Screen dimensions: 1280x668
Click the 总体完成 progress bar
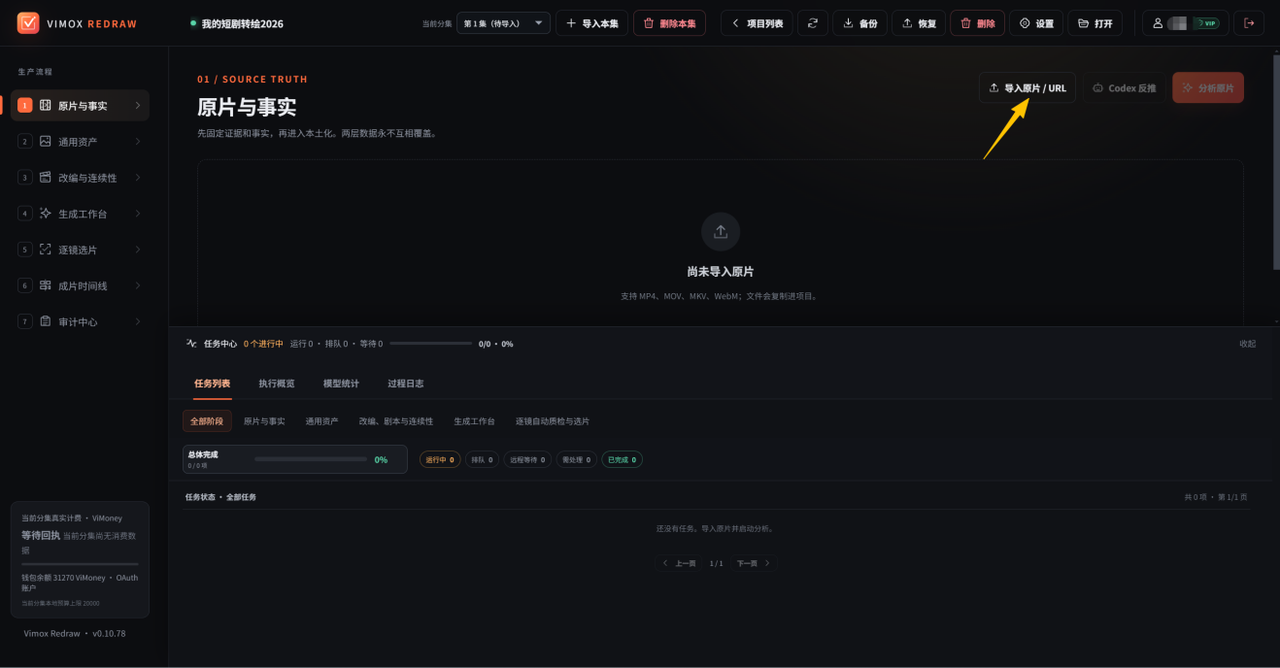click(x=311, y=459)
